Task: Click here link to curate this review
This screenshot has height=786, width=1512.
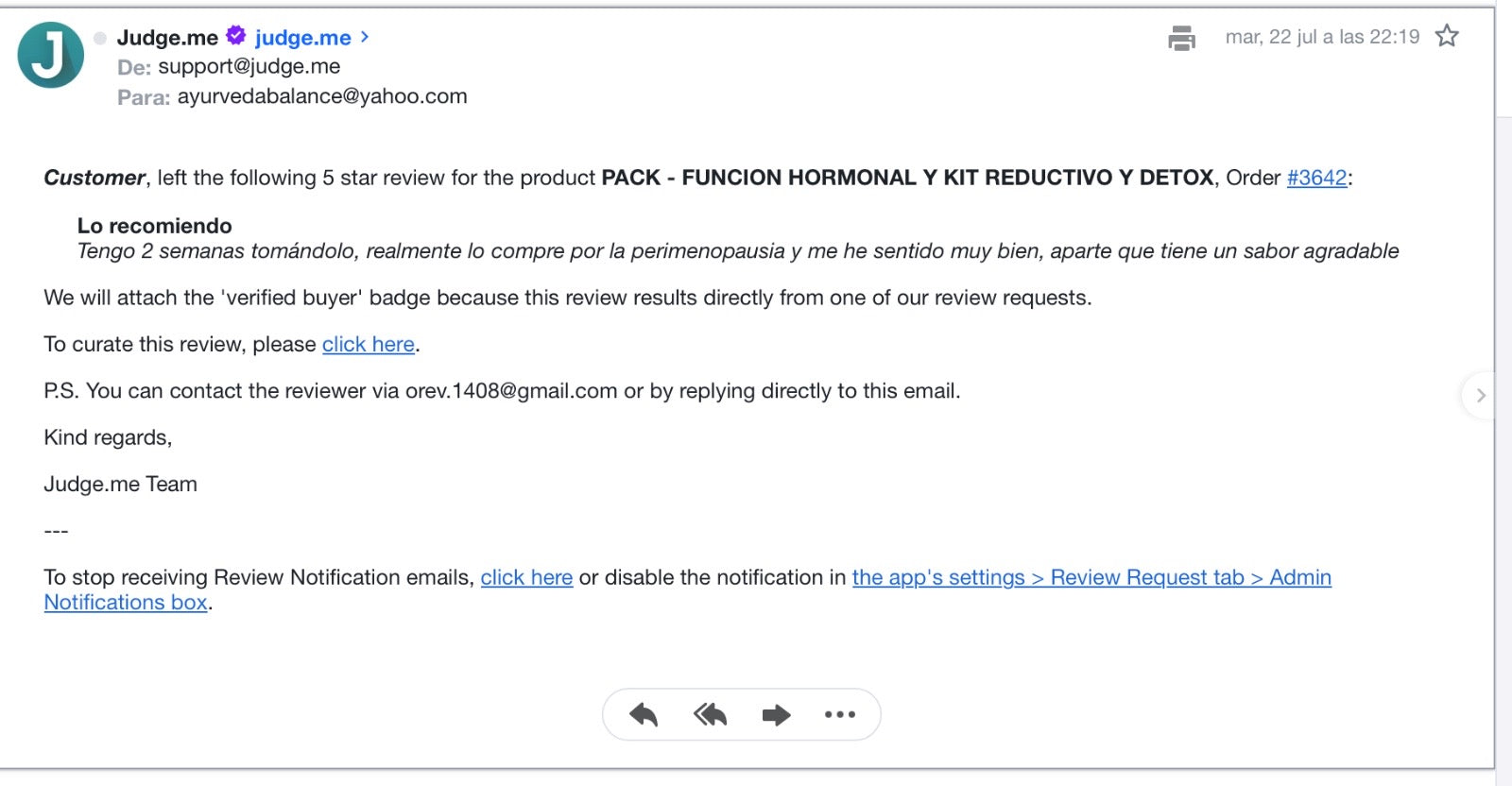Action: [369, 345]
